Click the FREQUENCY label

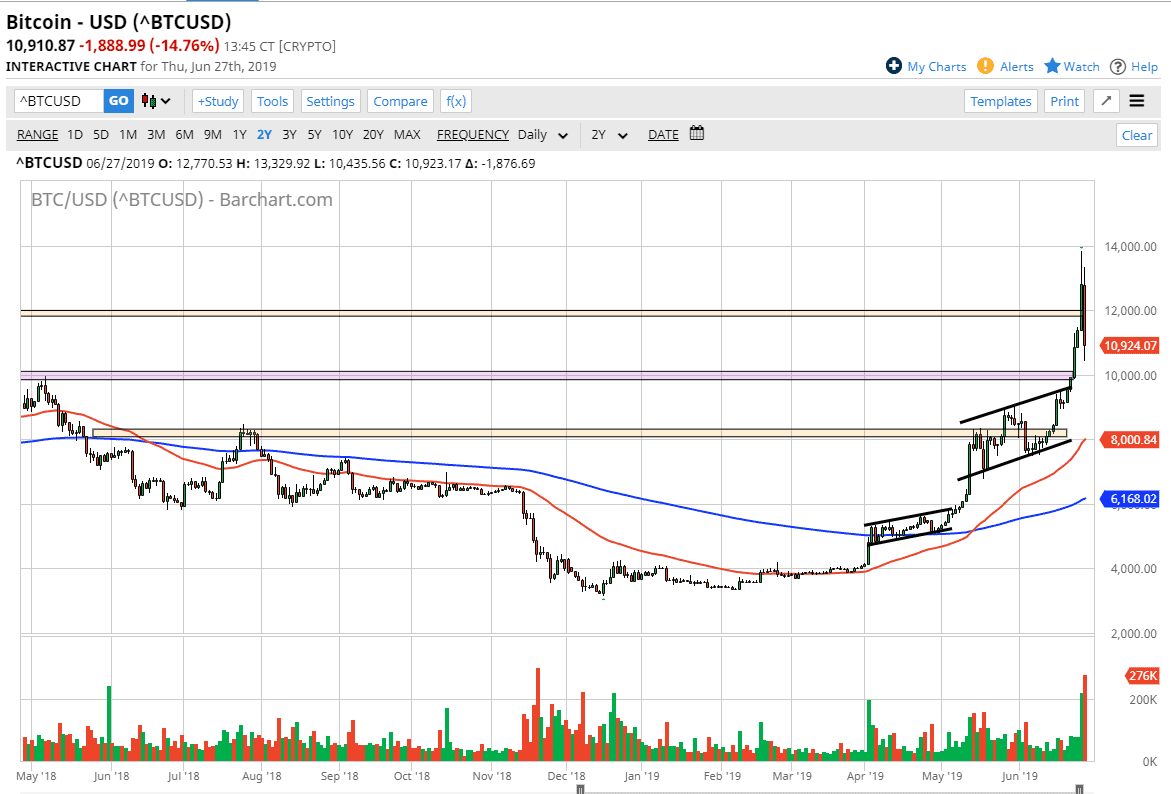[x=473, y=134]
